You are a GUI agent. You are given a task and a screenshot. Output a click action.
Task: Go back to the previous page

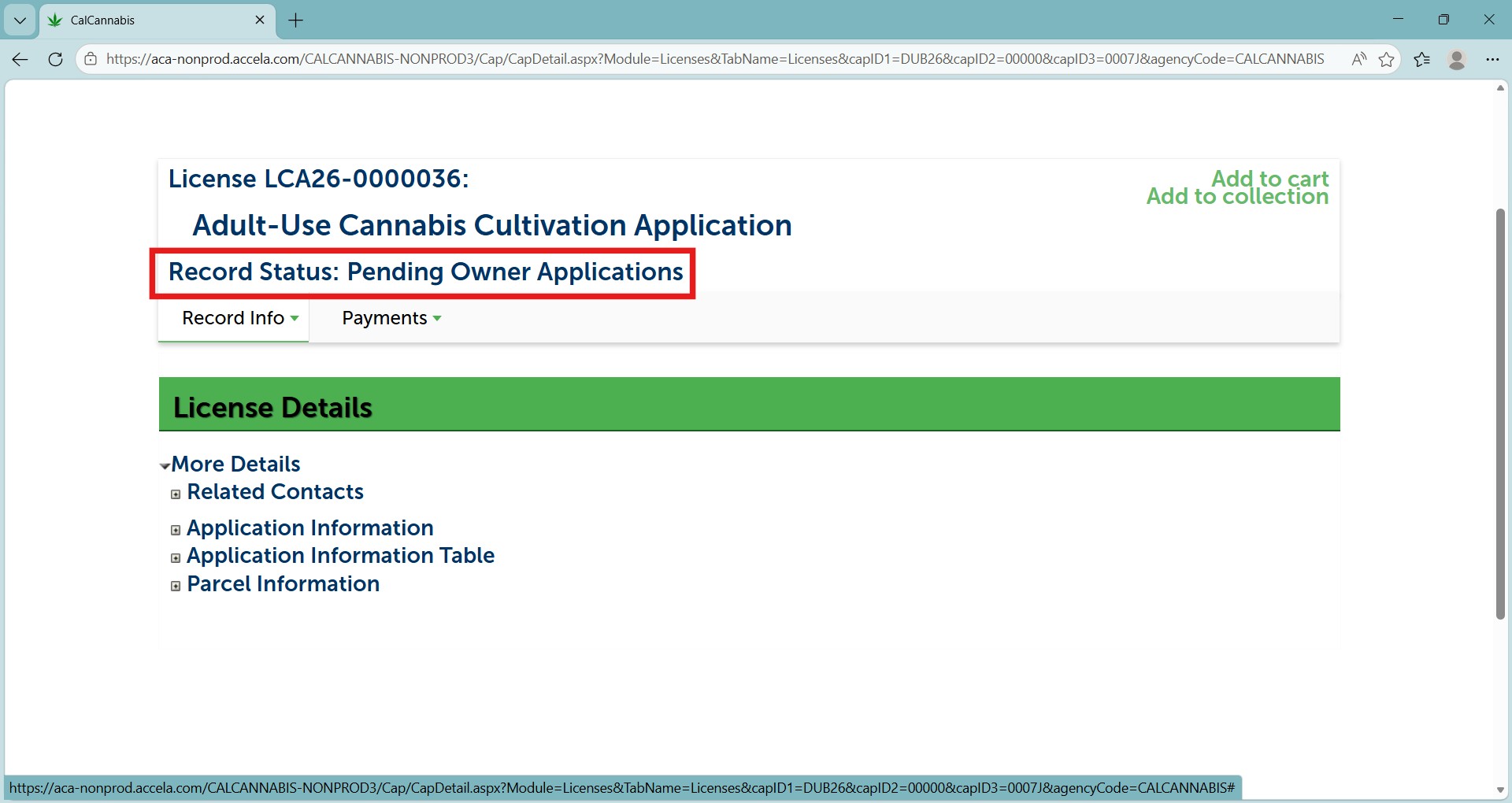20,59
